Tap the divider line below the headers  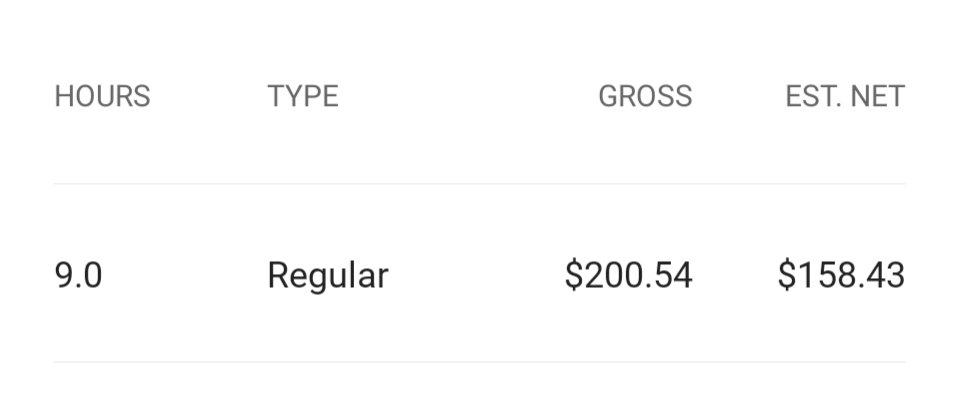480,183
